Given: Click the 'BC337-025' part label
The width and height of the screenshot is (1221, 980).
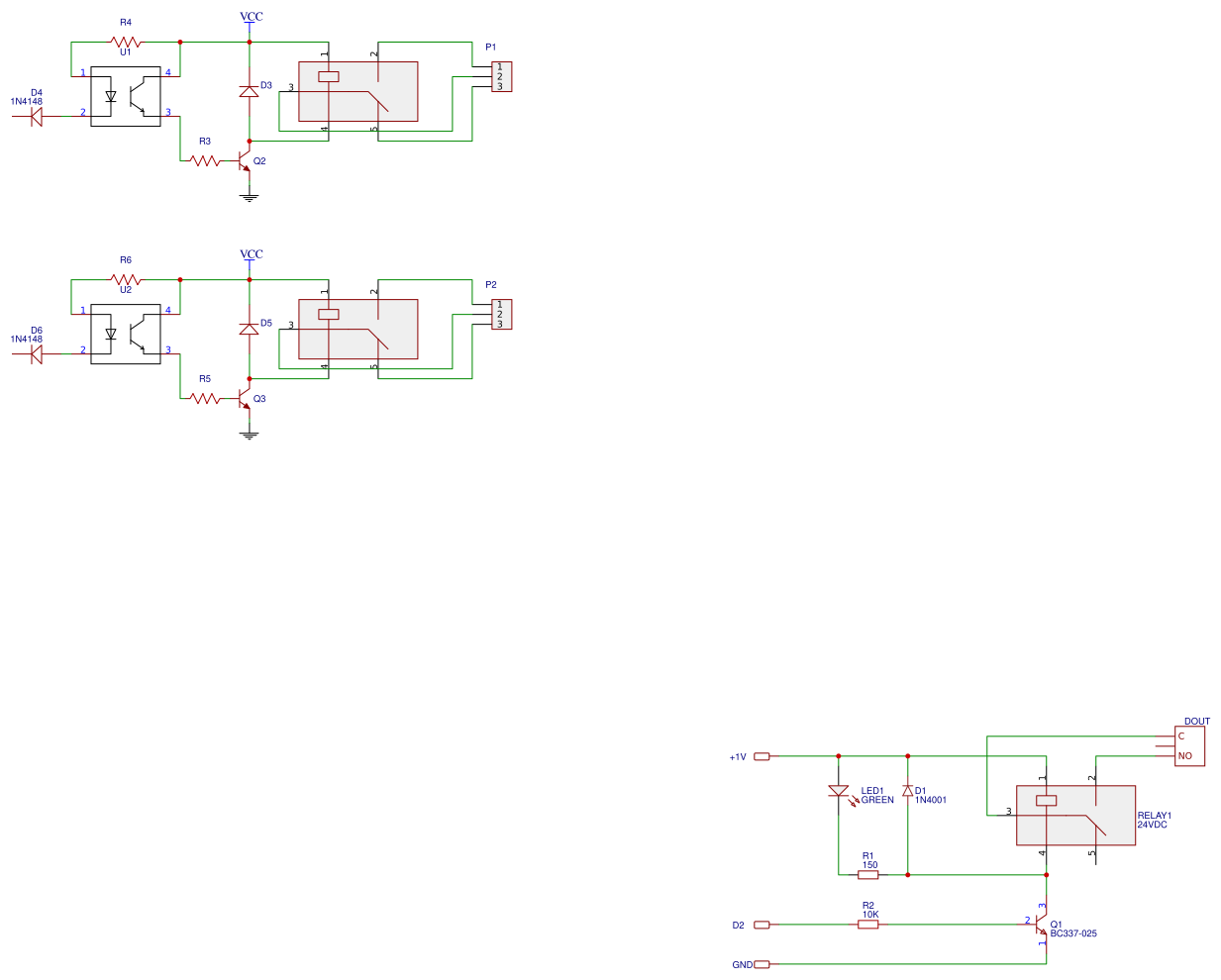Looking at the screenshot, I should point(1073,933).
